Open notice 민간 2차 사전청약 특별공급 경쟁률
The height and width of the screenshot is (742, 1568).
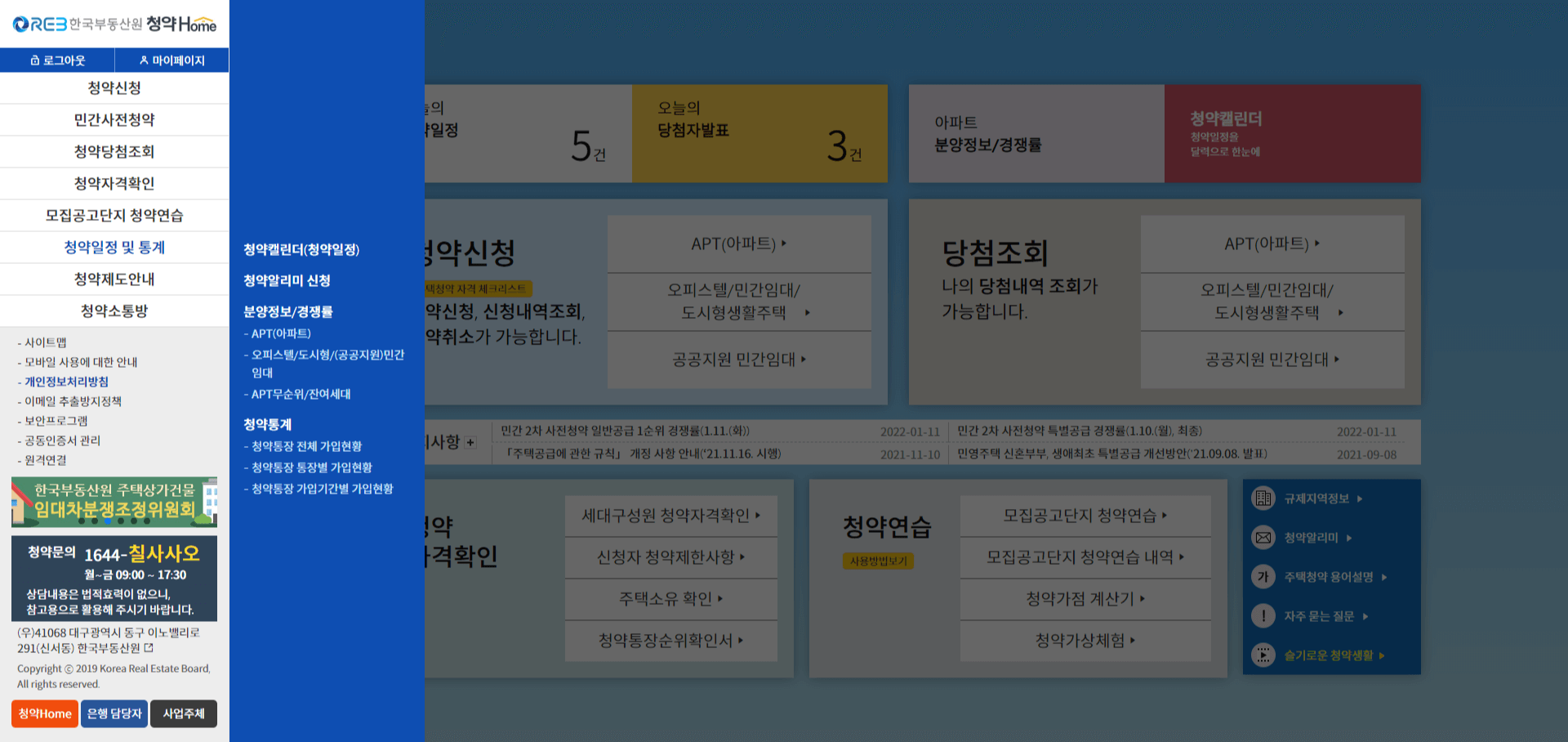tap(1080, 431)
